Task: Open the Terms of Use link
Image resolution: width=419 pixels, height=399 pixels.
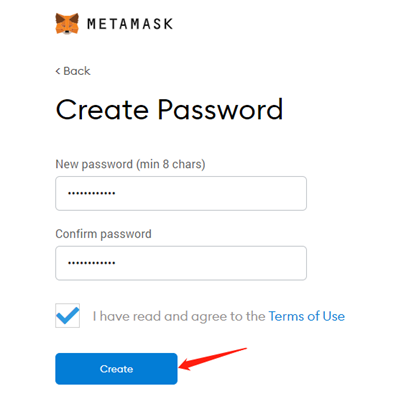Action: (x=307, y=316)
